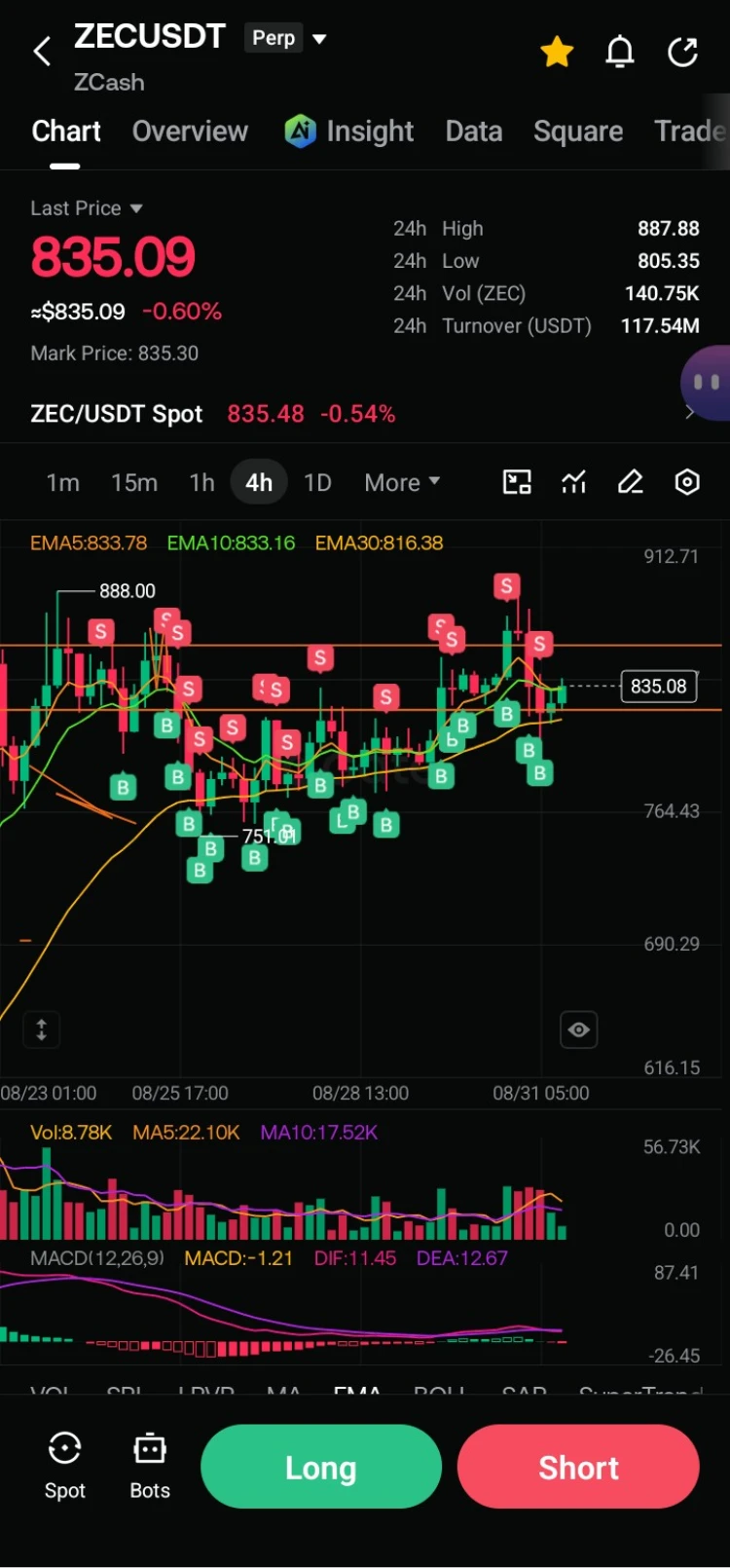Switch to the Overview tab
Screen dimensions: 730x1568
coord(190,131)
